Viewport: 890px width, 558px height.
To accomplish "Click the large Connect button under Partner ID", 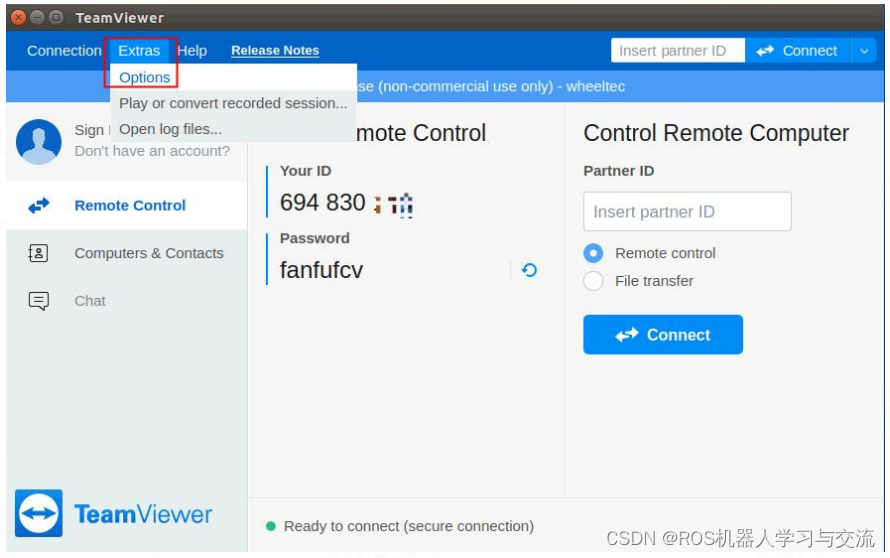I will click(x=663, y=335).
